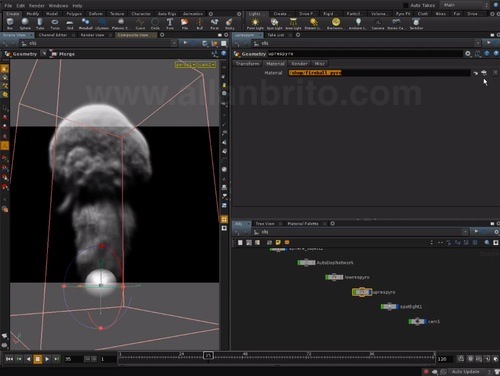Select the File shelf tool
Screen dimensions: 500x376
(184, 23)
